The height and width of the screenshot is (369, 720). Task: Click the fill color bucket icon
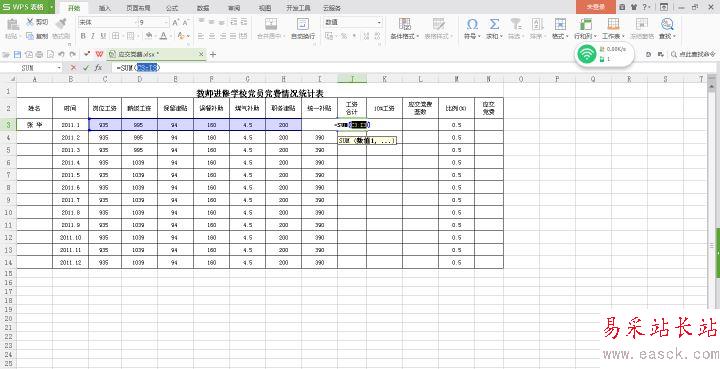(149, 36)
